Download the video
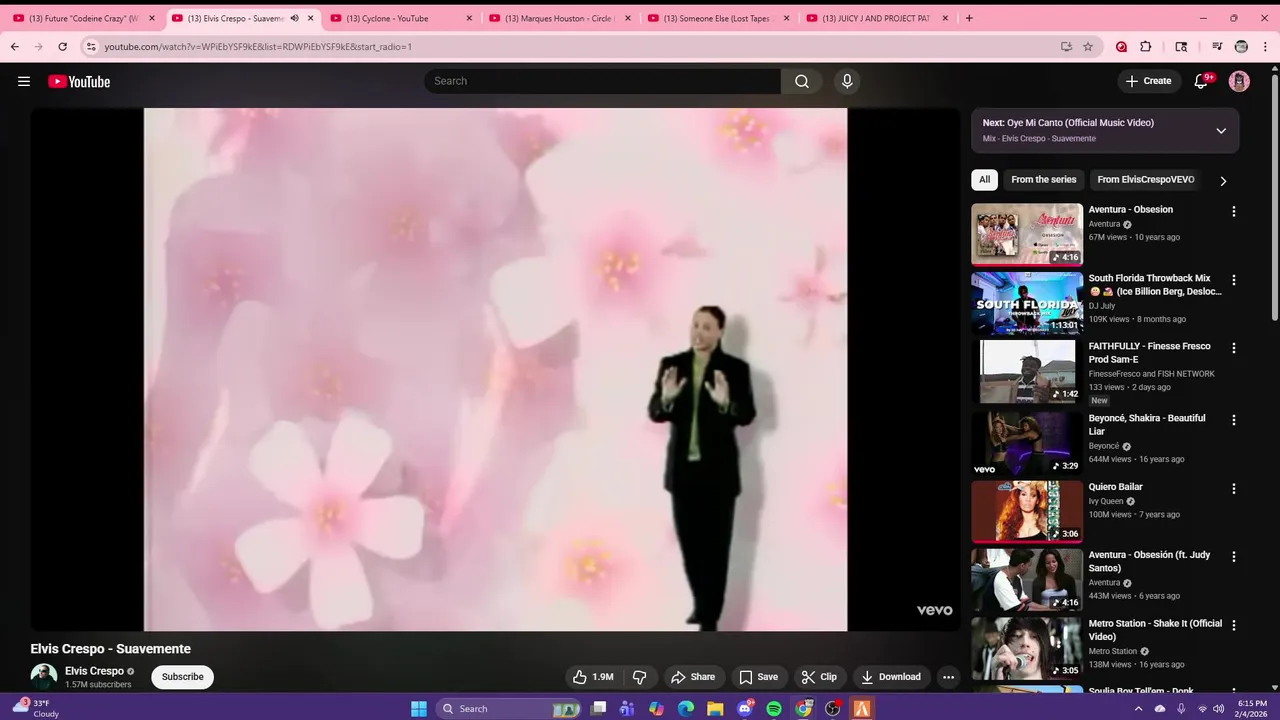1280x720 pixels. pos(891,677)
